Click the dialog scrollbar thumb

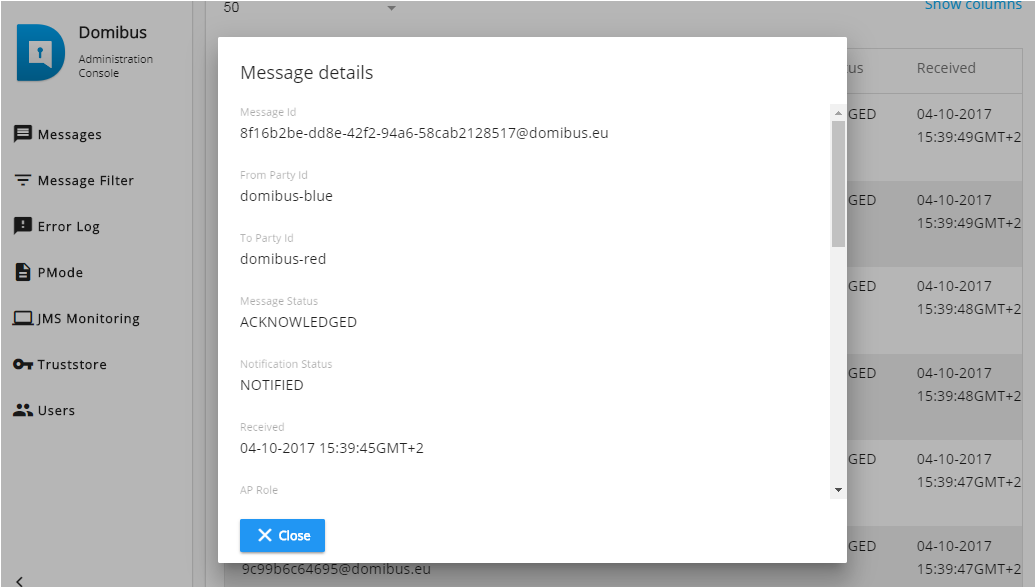[838, 183]
